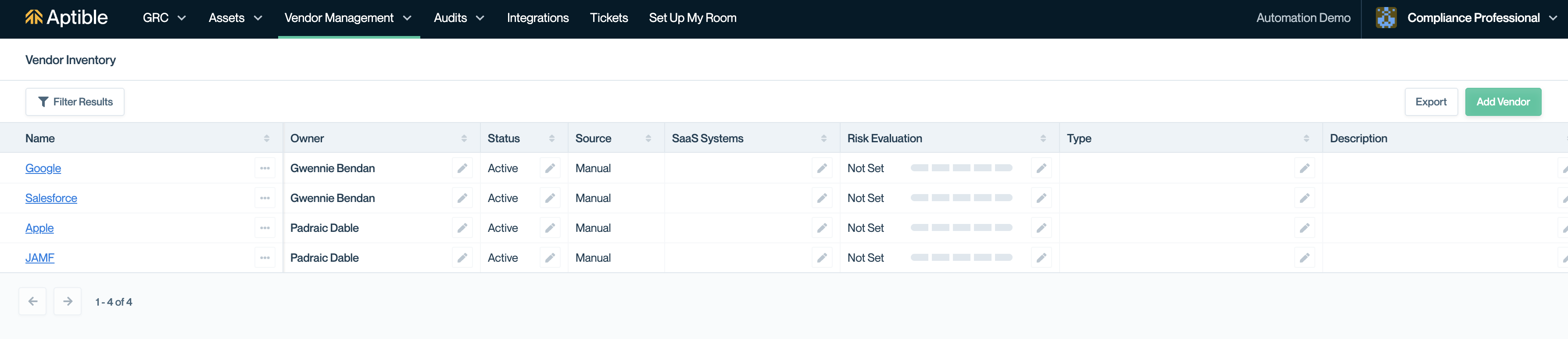The image size is (1568, 339).
Task: Edit the owner of the Apple vendor
Action: [462, 228]
